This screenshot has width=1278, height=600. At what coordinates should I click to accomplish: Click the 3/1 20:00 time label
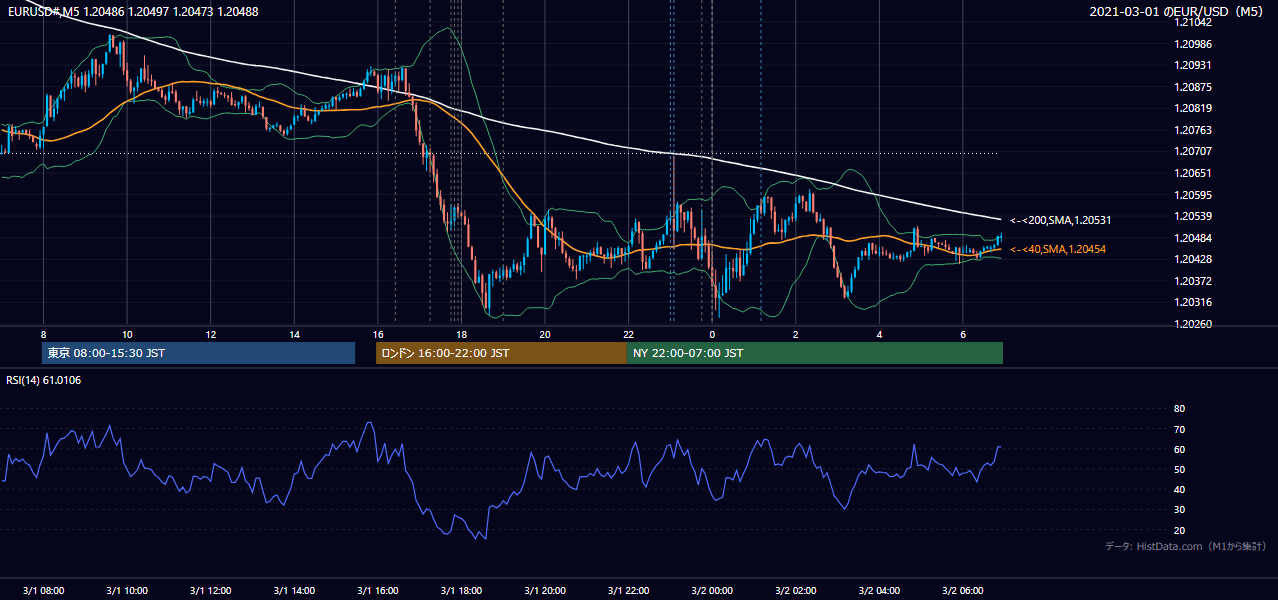[545, 591]
